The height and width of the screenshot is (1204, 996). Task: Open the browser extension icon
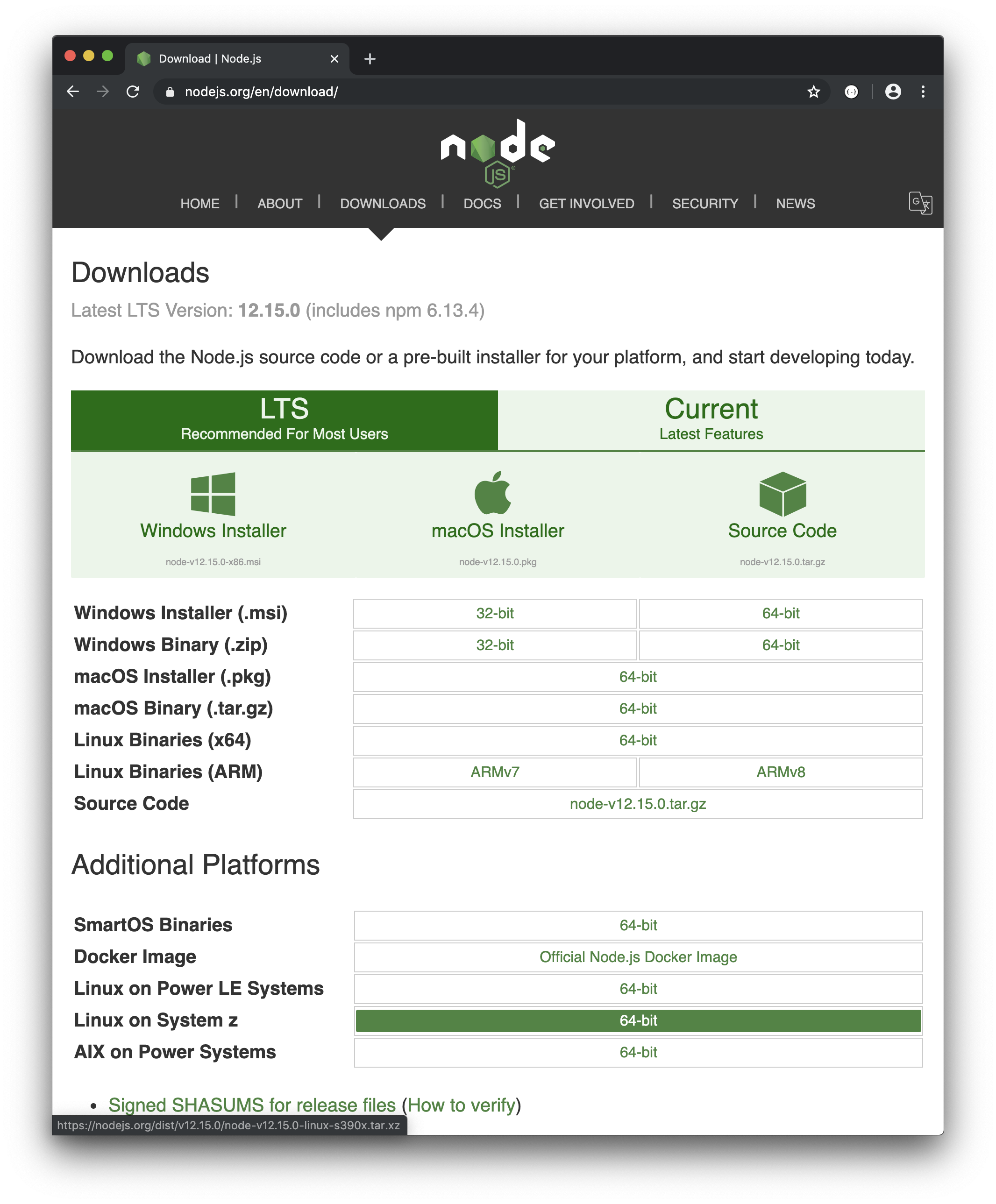(x=852, y=92)
